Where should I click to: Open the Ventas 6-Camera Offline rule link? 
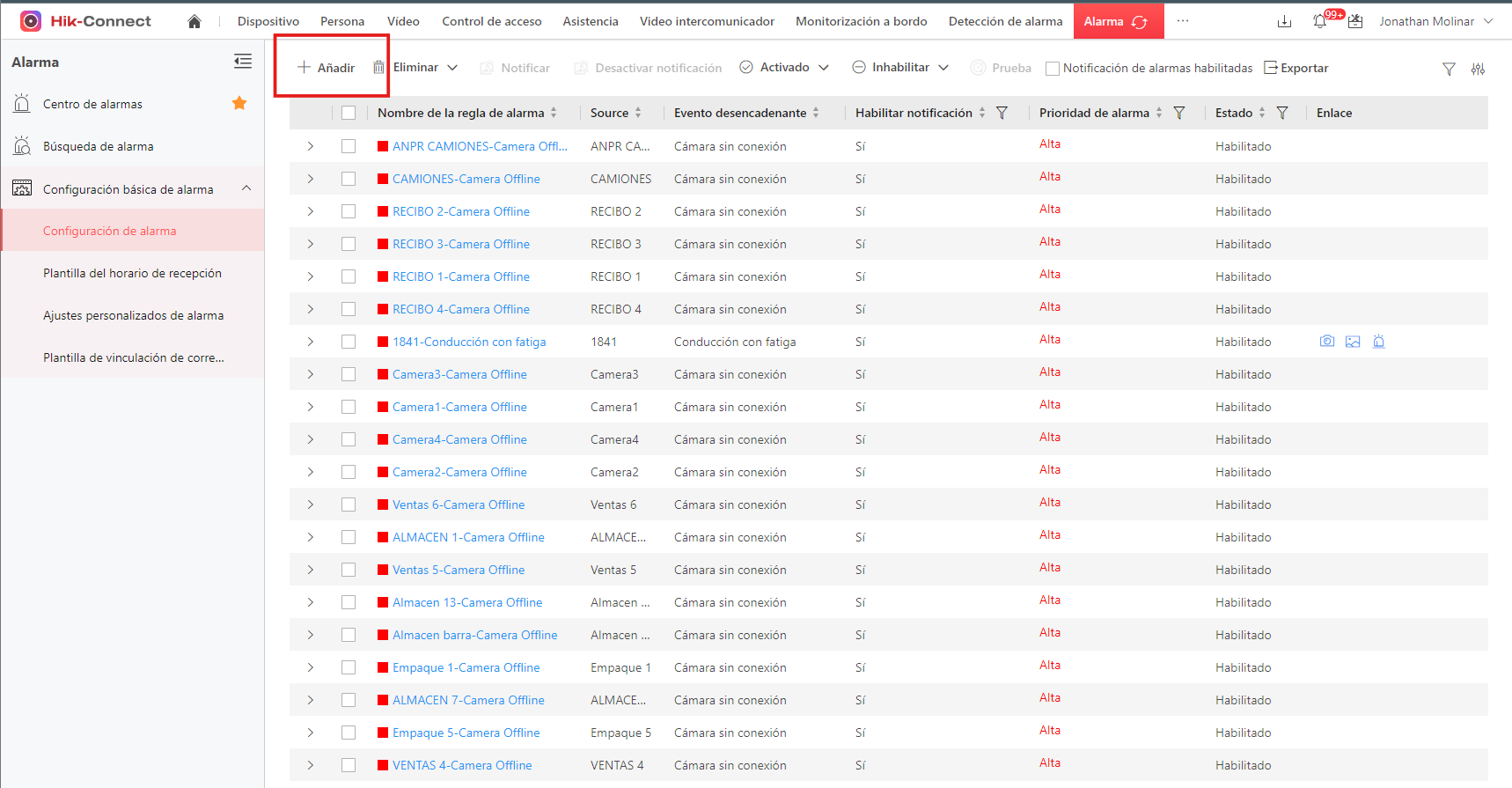pos(459,504)
